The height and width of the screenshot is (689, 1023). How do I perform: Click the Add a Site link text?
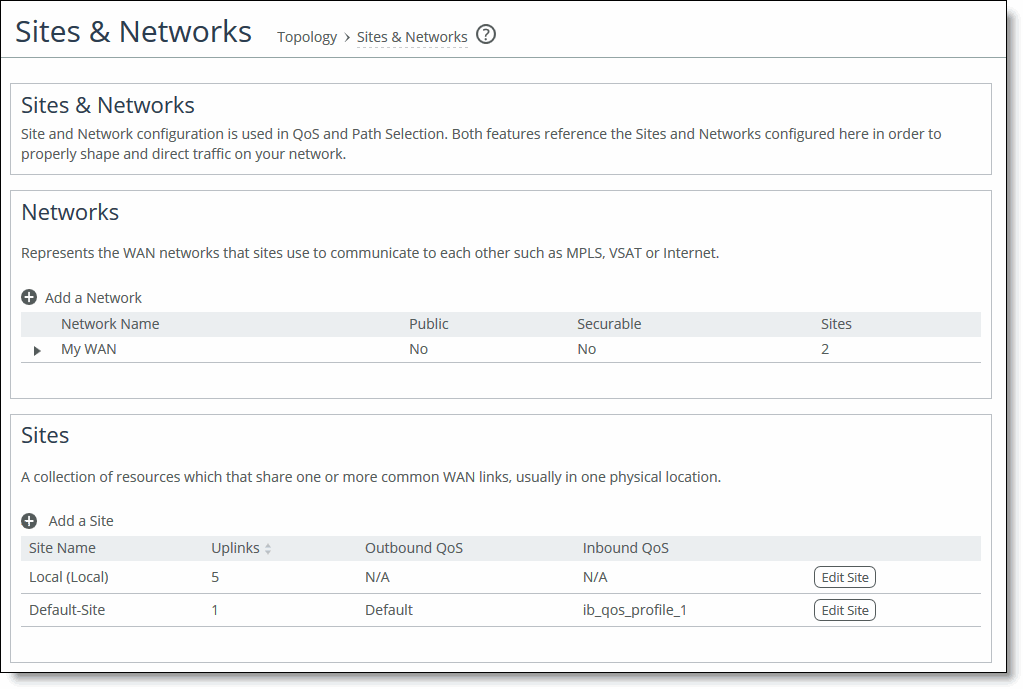tap(81, 521)
